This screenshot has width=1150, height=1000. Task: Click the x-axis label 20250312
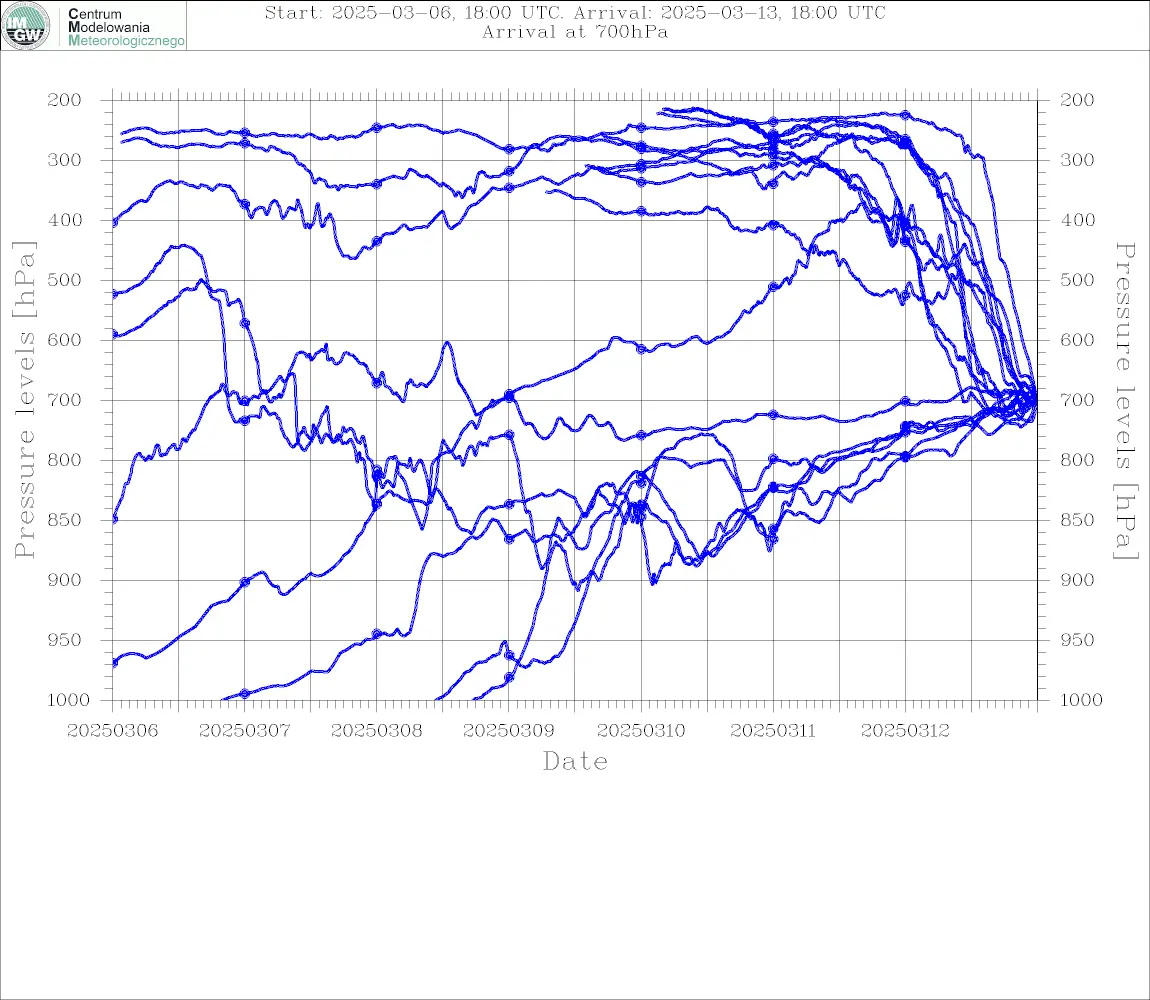click(x=905, y=731)
